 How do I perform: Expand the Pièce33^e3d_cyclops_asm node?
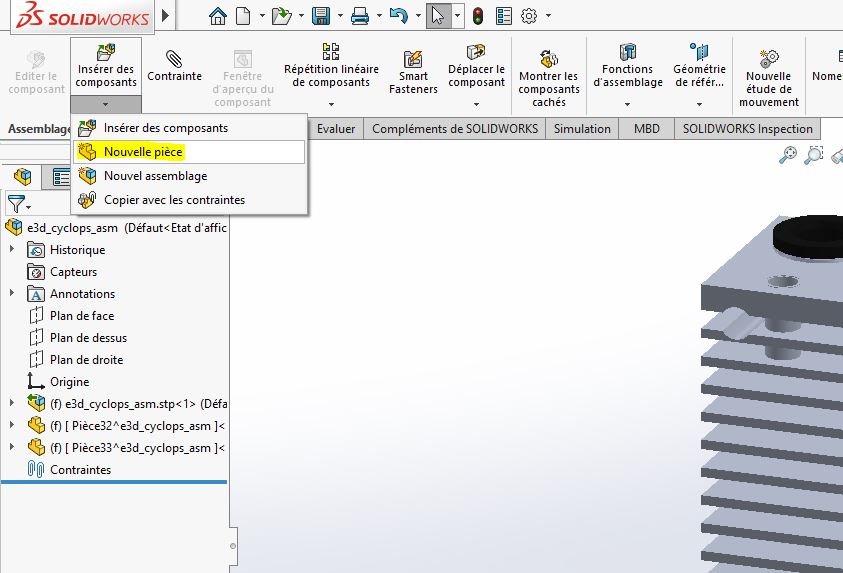pyautogui.click(x=12, y=447)
